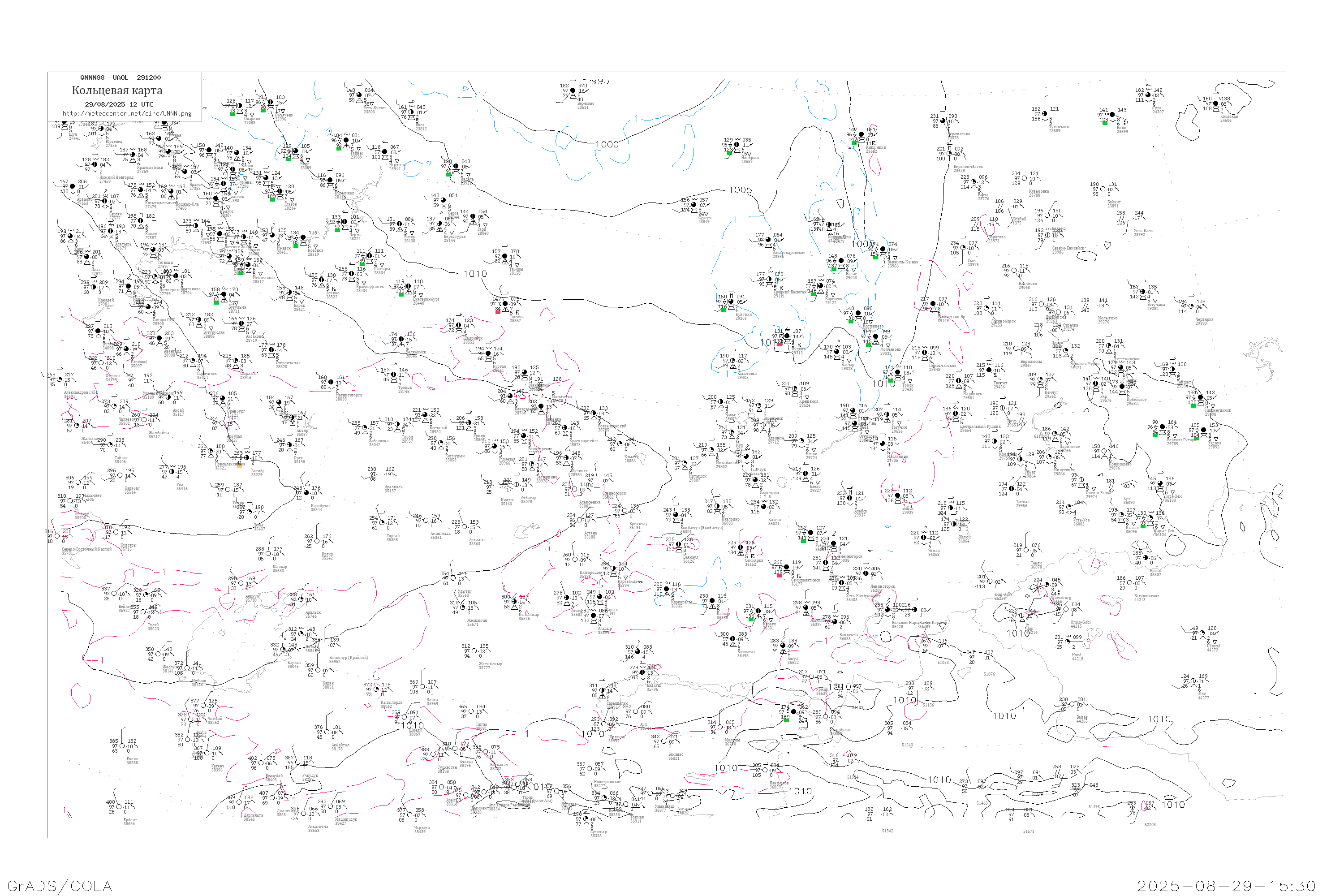Click the GrADS/COLA credit label
This screenshot has width=1344, height=896.
coord(60,886)
